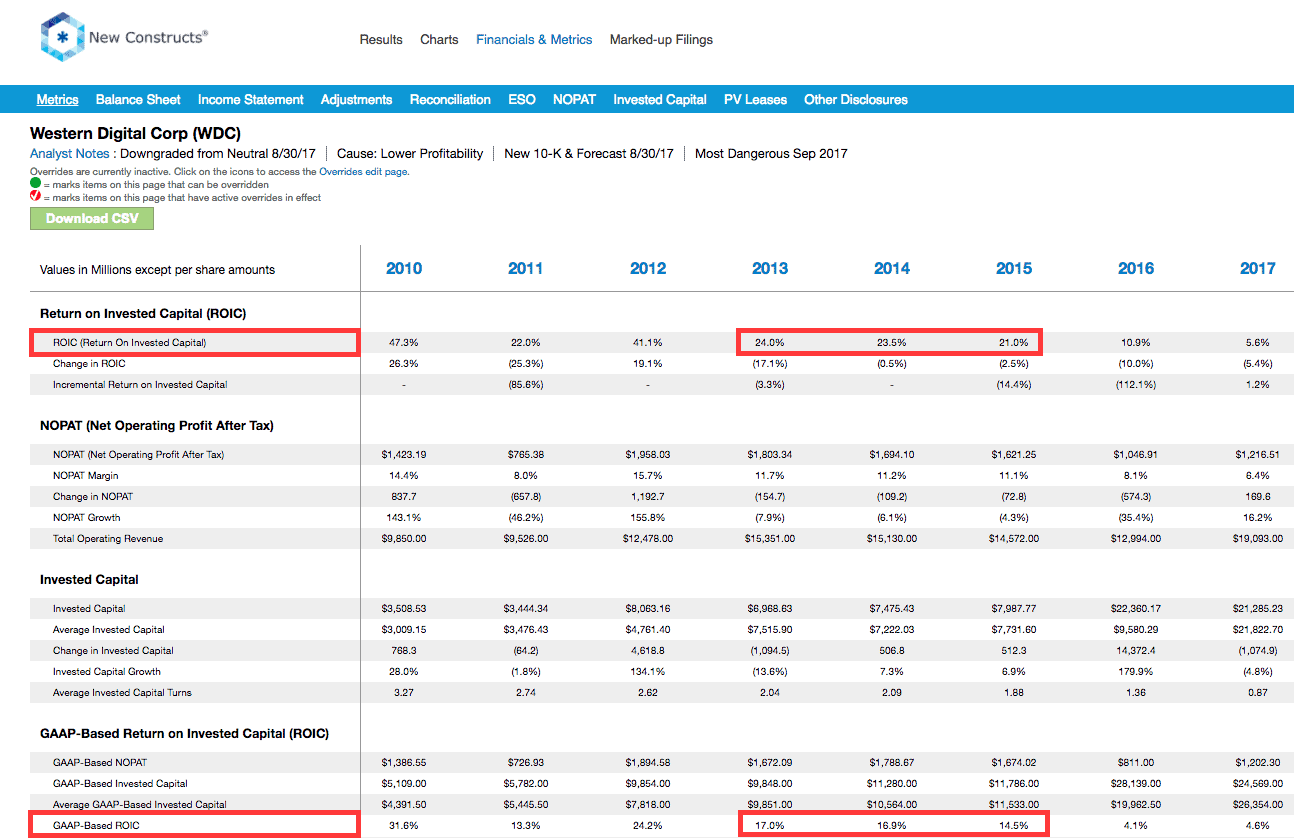This screenshot has height=838, width=1294.
Task: Click the New Constructs brand name
Action: [148, 37]
